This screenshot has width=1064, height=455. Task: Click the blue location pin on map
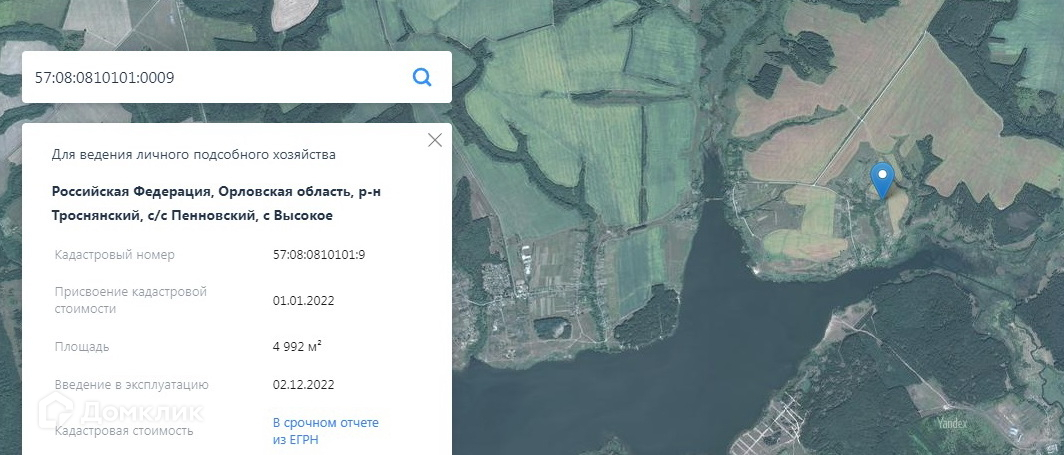882,180
